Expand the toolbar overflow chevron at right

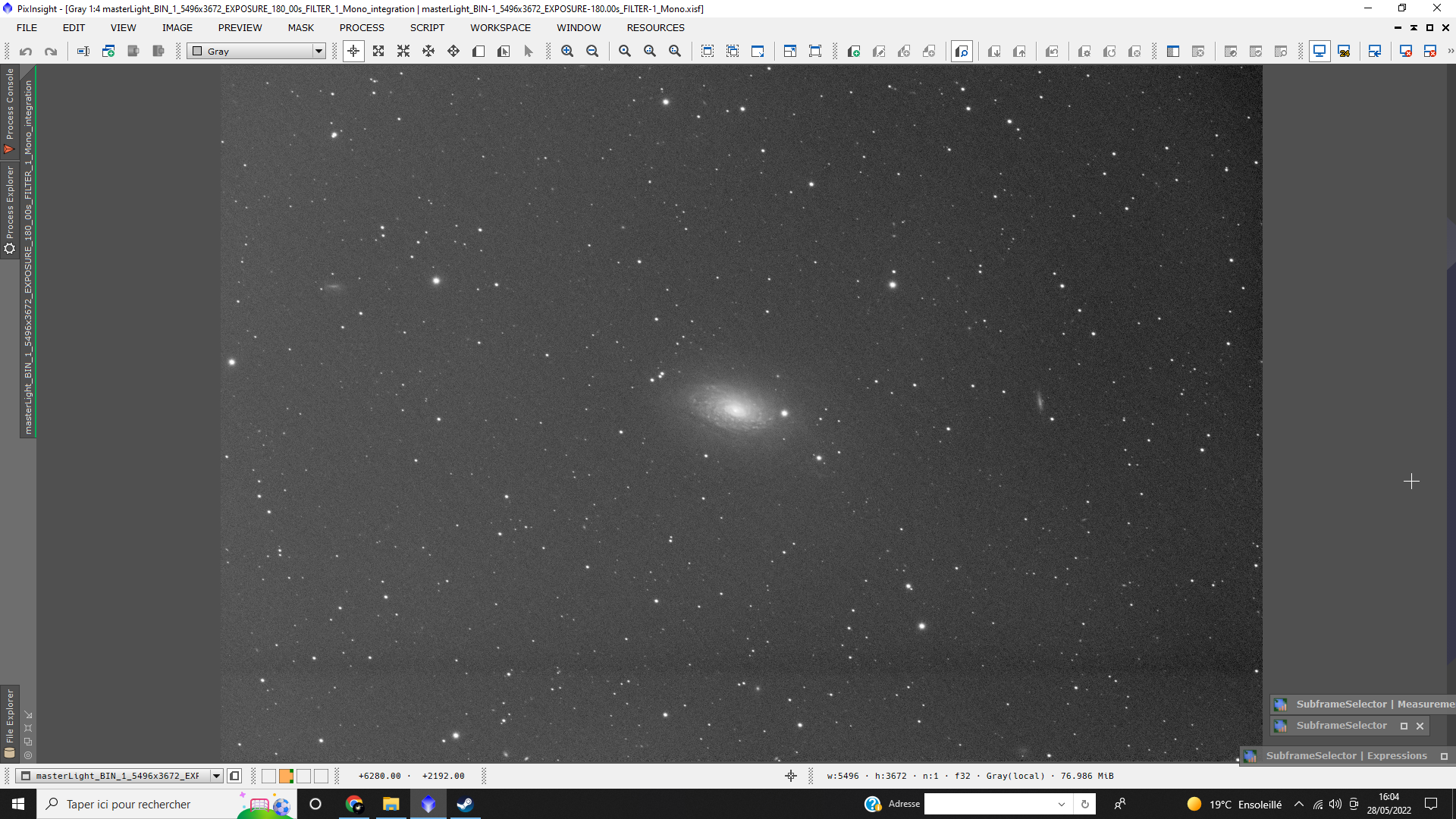(1450, 52)
